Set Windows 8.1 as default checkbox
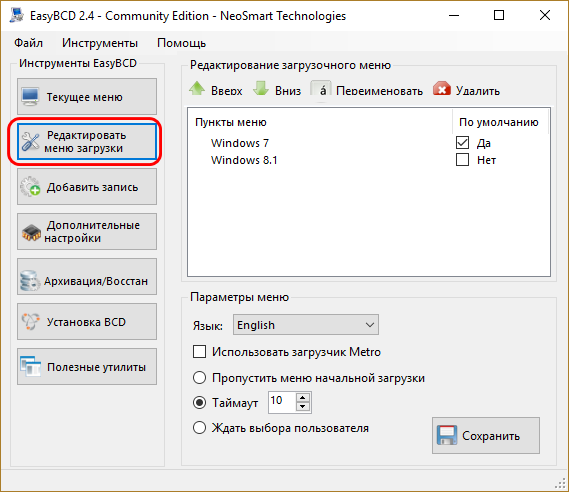The height and width of the screenshot is (492, 569). click(462, 160)
